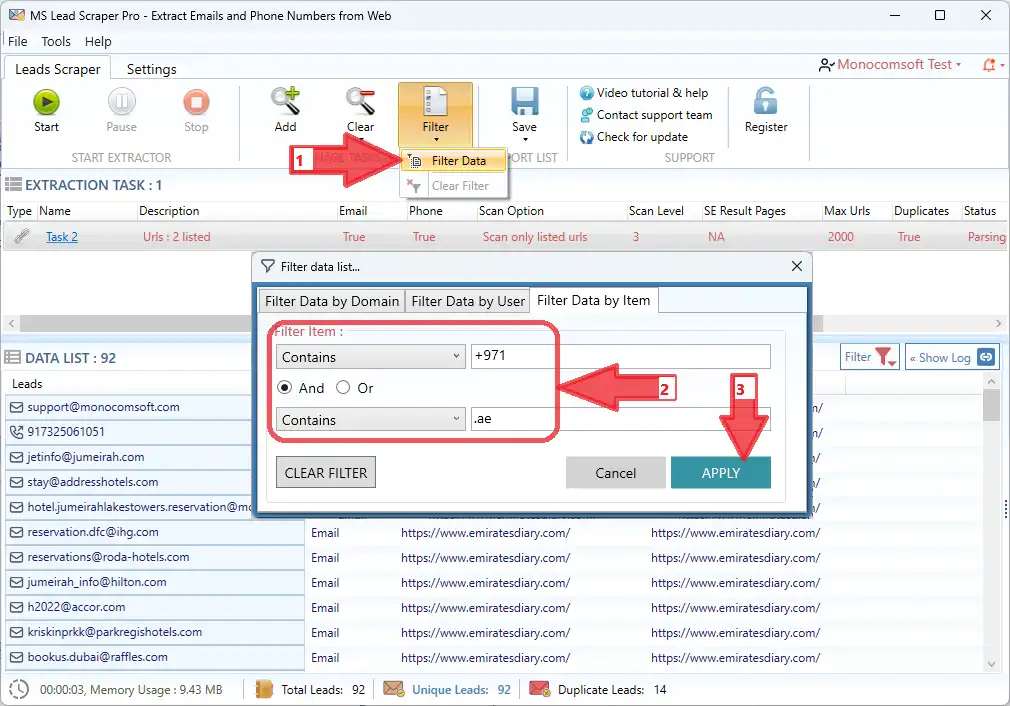The height and width of the screenshot is (706, 1010).
Task: Click the Filter funnel button in data list
Action: [x=870, y=358]
